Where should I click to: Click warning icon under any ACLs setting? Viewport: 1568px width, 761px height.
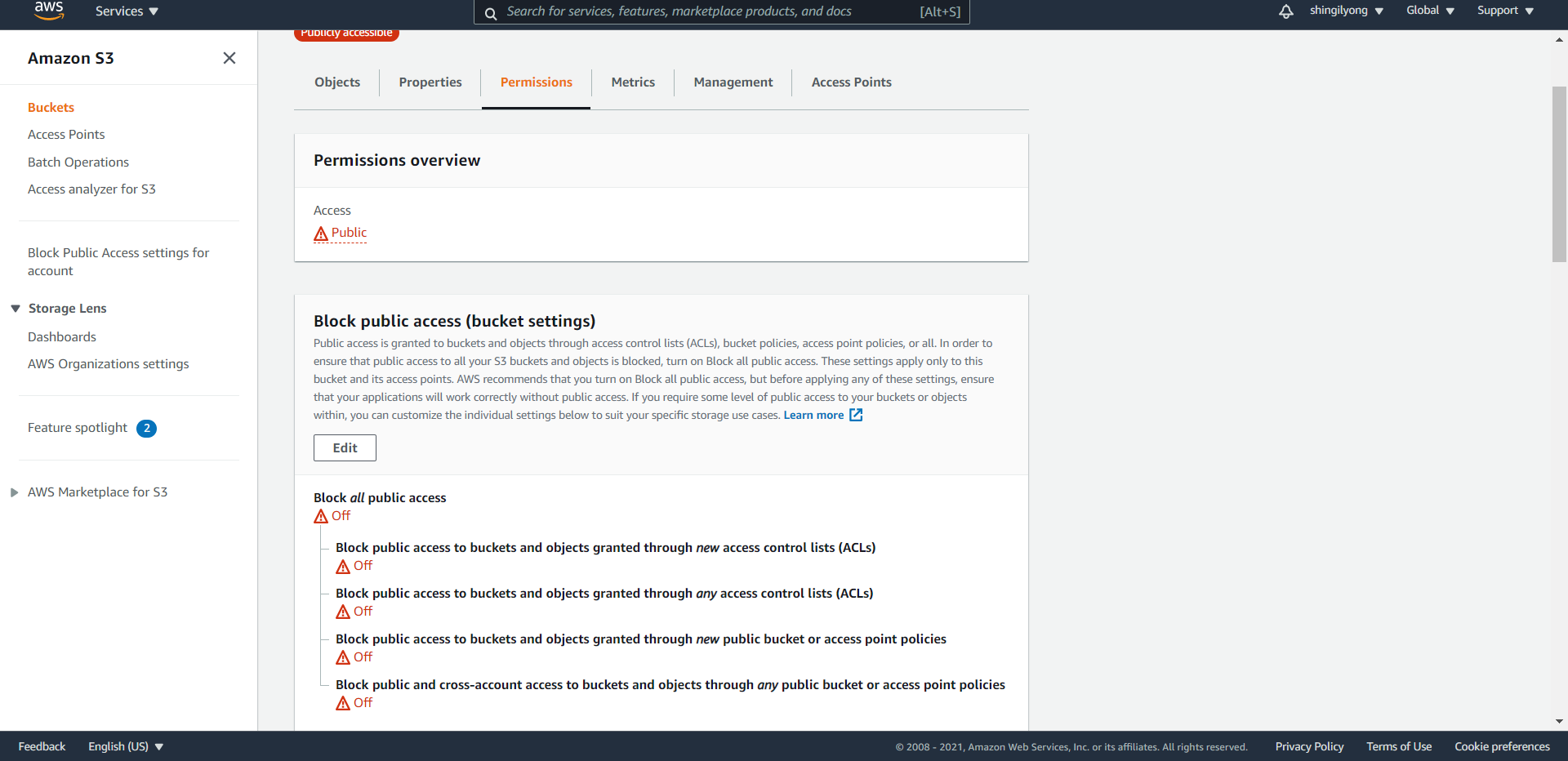[x=343, y=612]
